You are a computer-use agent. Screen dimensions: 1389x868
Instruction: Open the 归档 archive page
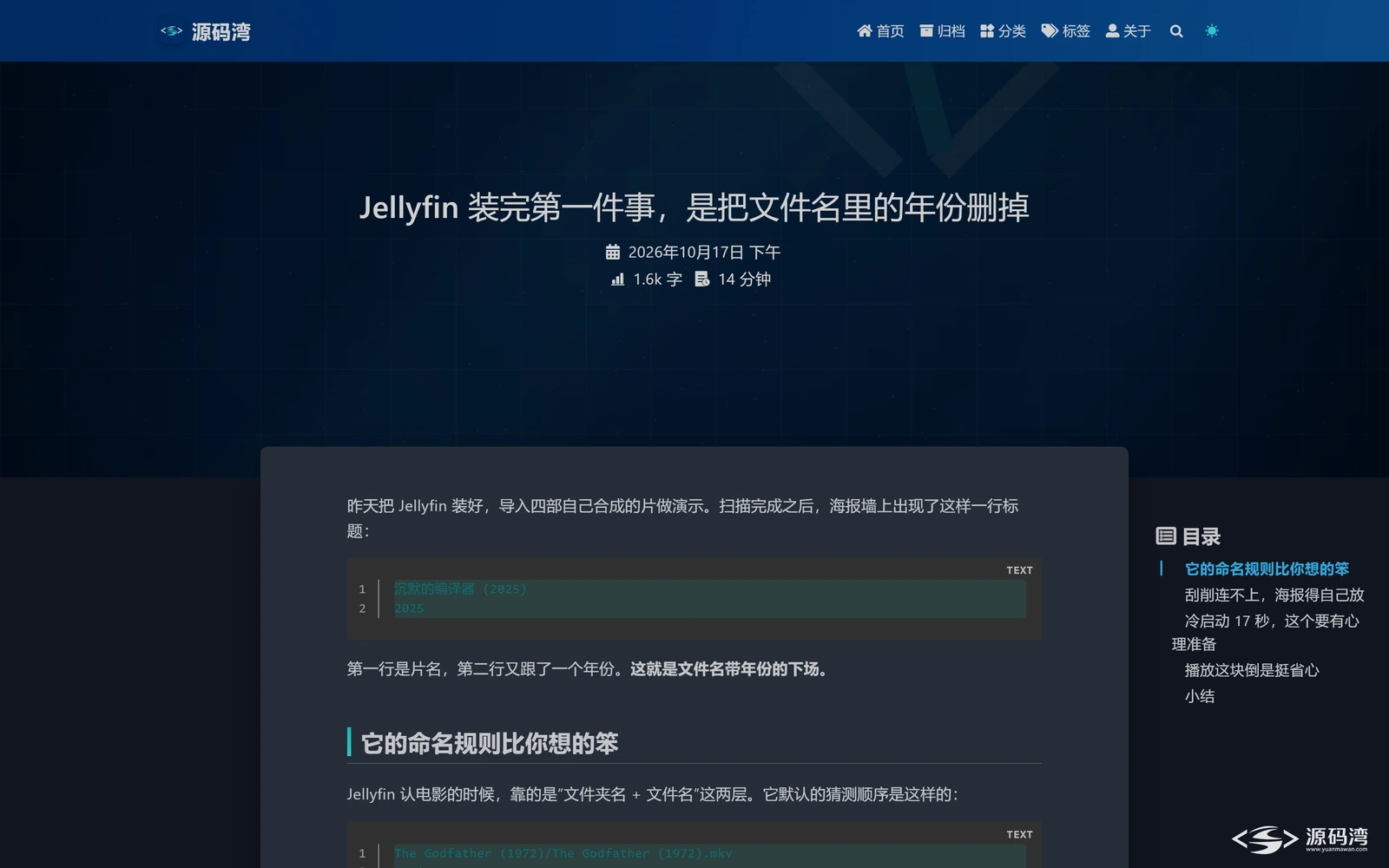point(942,31)
